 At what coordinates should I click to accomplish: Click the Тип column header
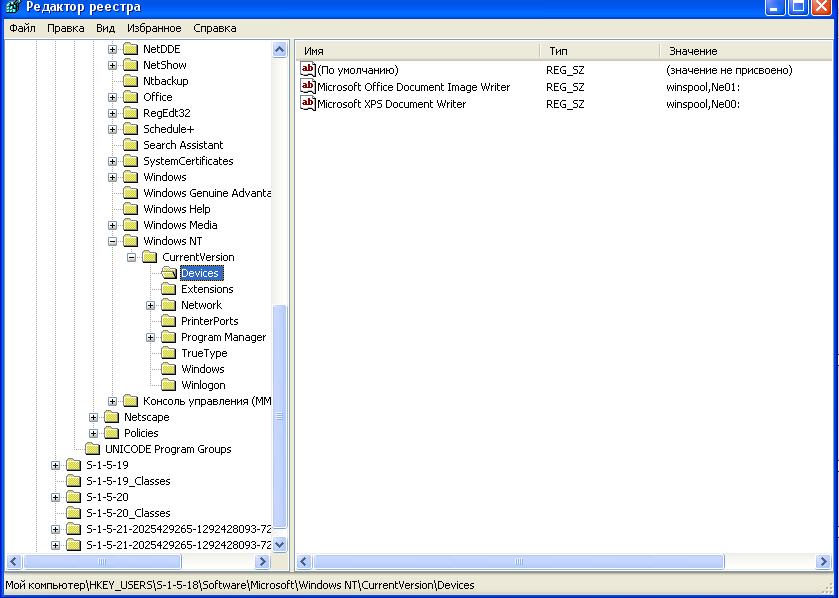600,50
